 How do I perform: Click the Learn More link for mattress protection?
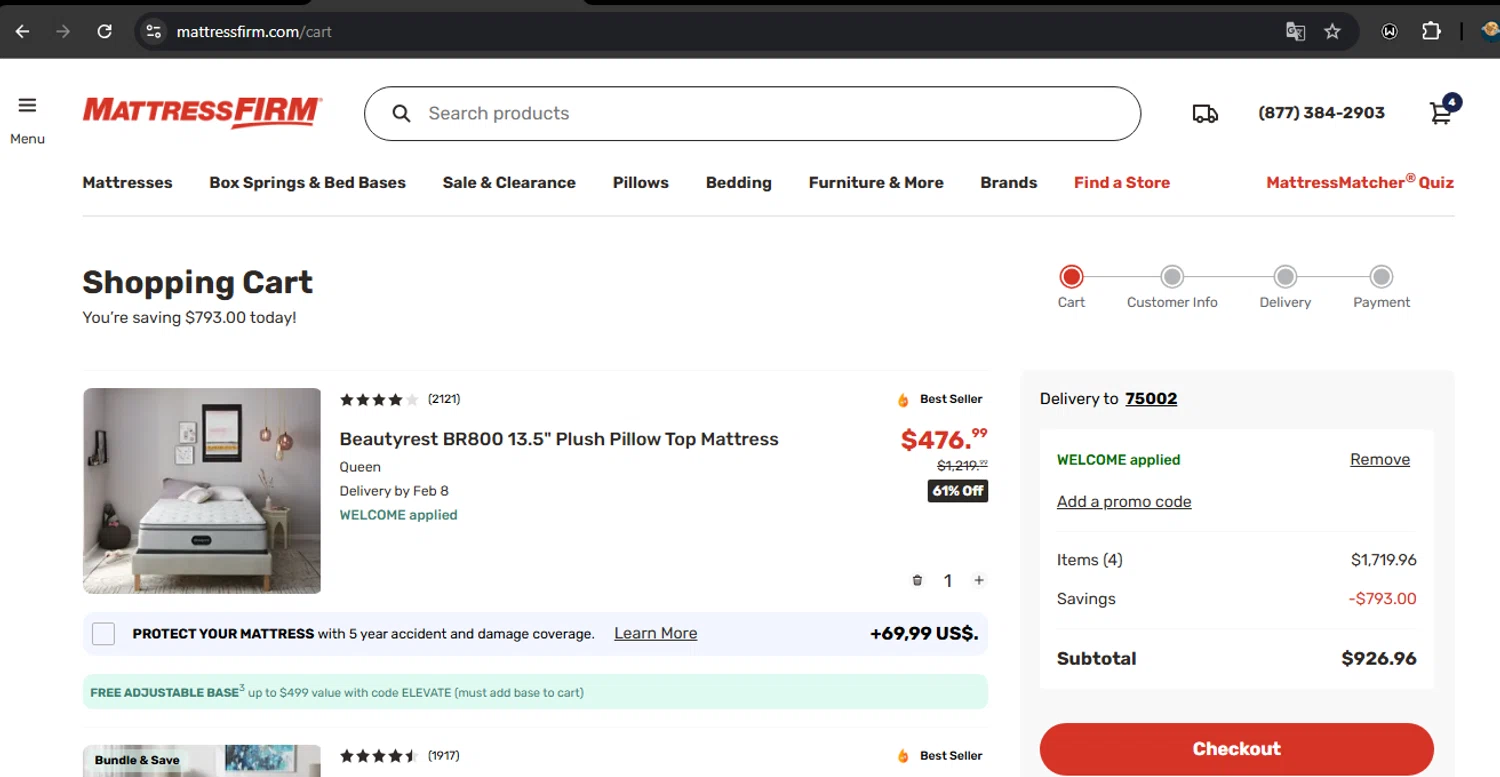pos(655,633)
